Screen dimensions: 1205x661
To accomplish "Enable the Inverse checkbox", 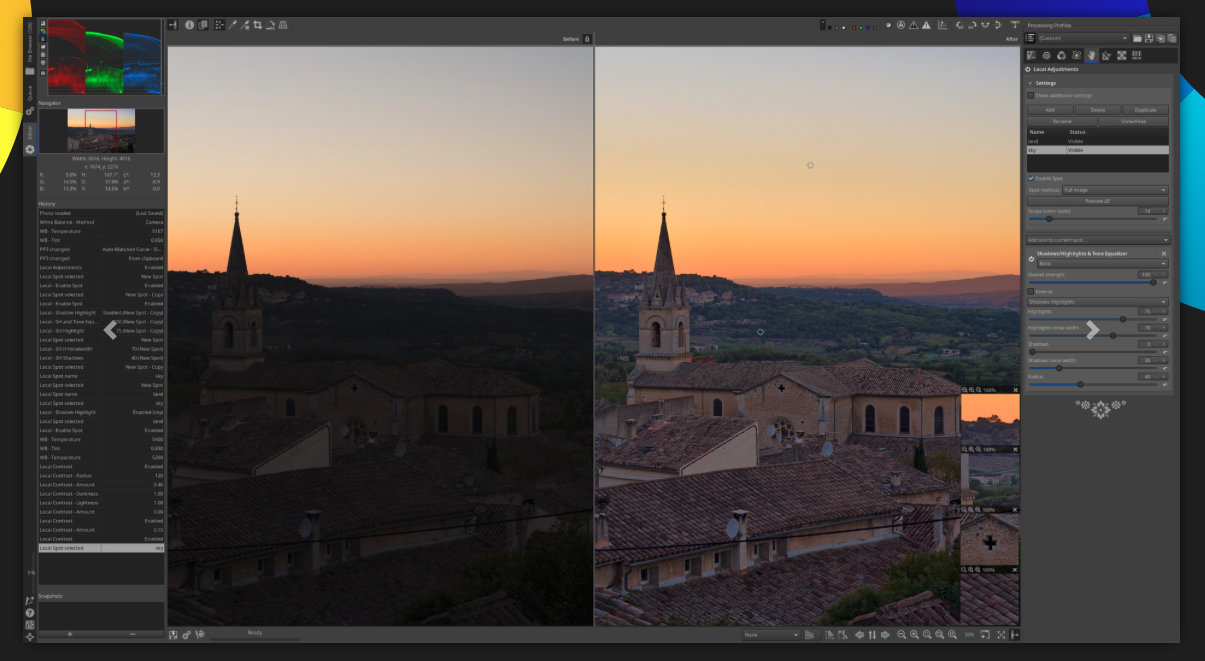I will tap(1031, 291).
